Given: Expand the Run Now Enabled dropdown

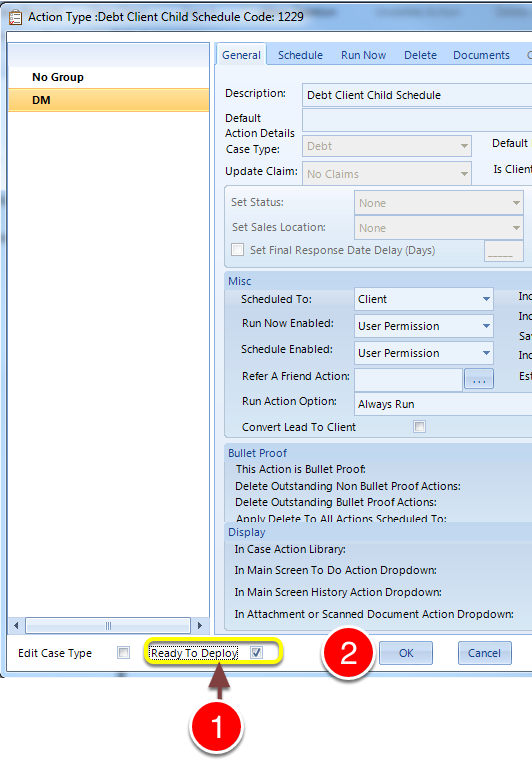Looking at the screenshot, I should pyautogui.click(x=424, y=326).
